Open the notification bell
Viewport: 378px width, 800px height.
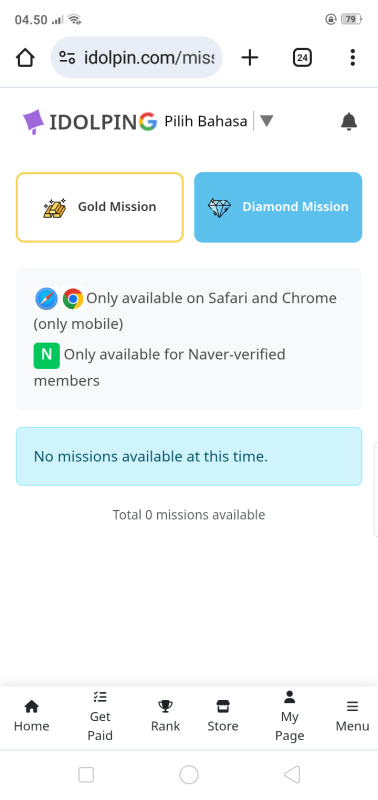pos(349,122)
